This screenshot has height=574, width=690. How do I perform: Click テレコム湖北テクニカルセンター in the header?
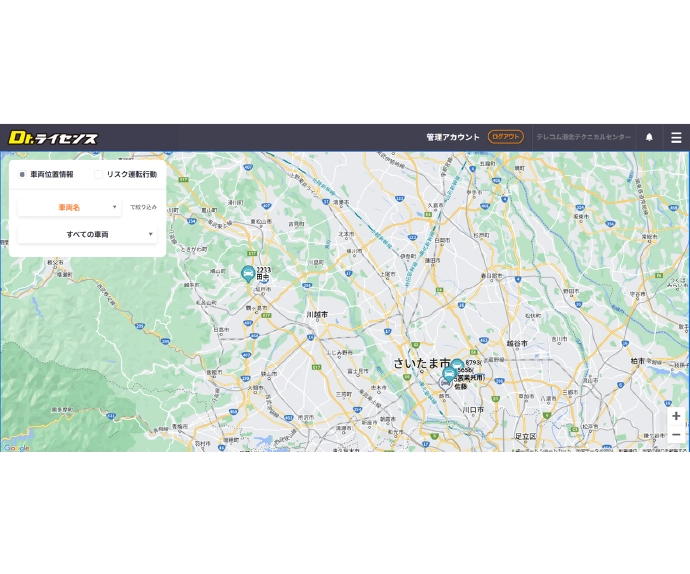(x=583, y=138)
